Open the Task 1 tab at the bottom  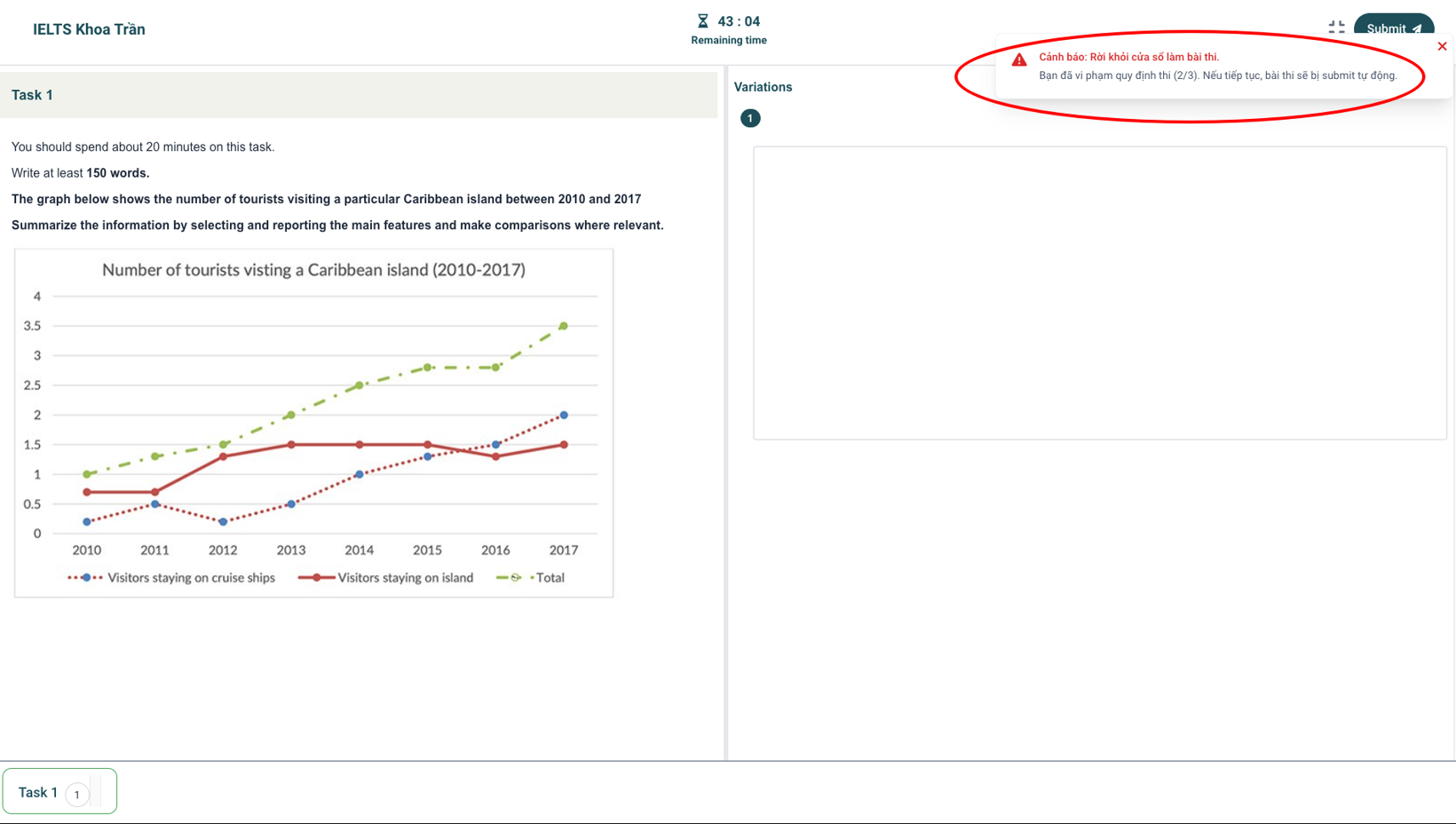pos(39,792)
